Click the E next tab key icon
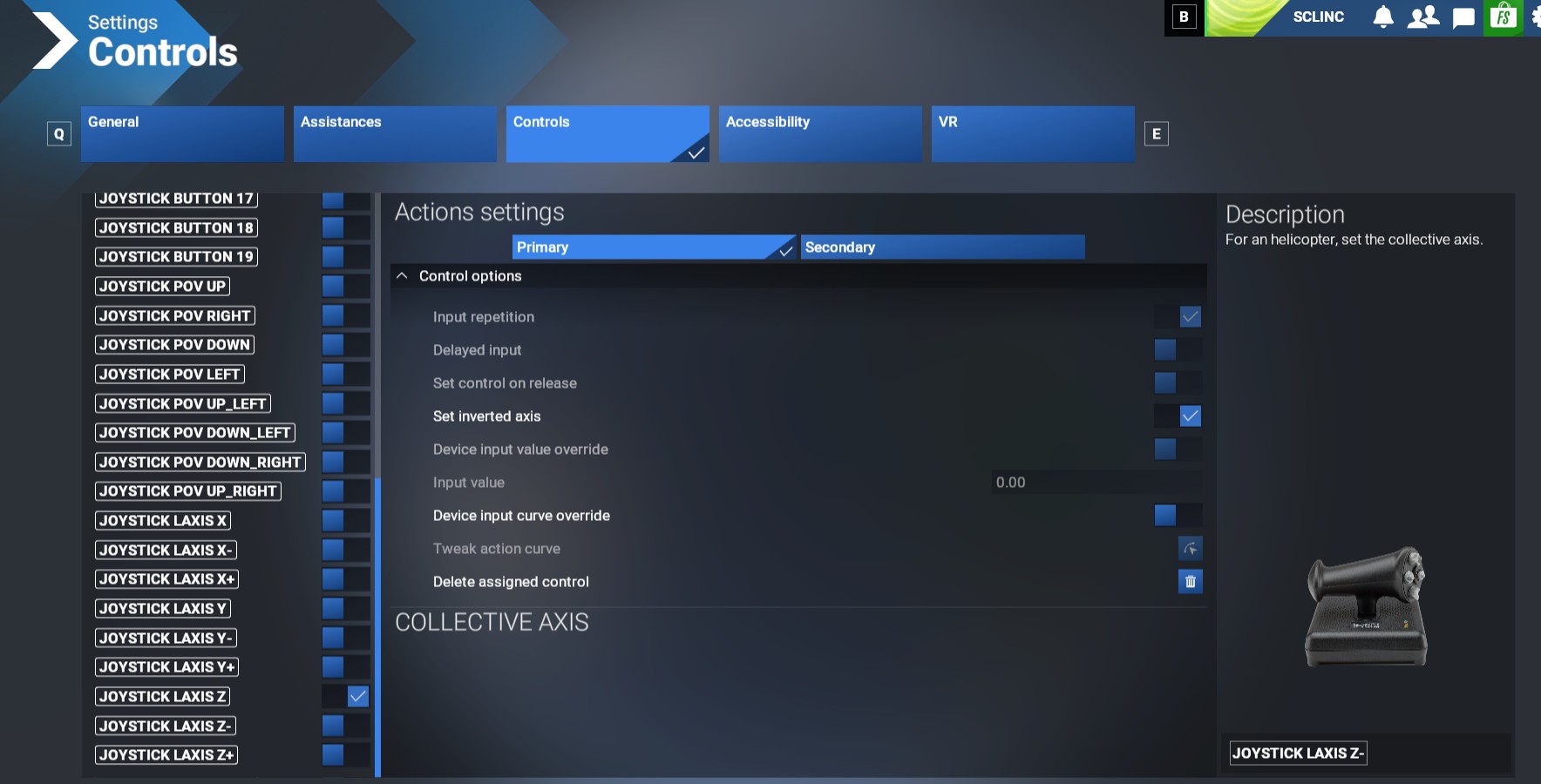 click(x=1157, y=134)
